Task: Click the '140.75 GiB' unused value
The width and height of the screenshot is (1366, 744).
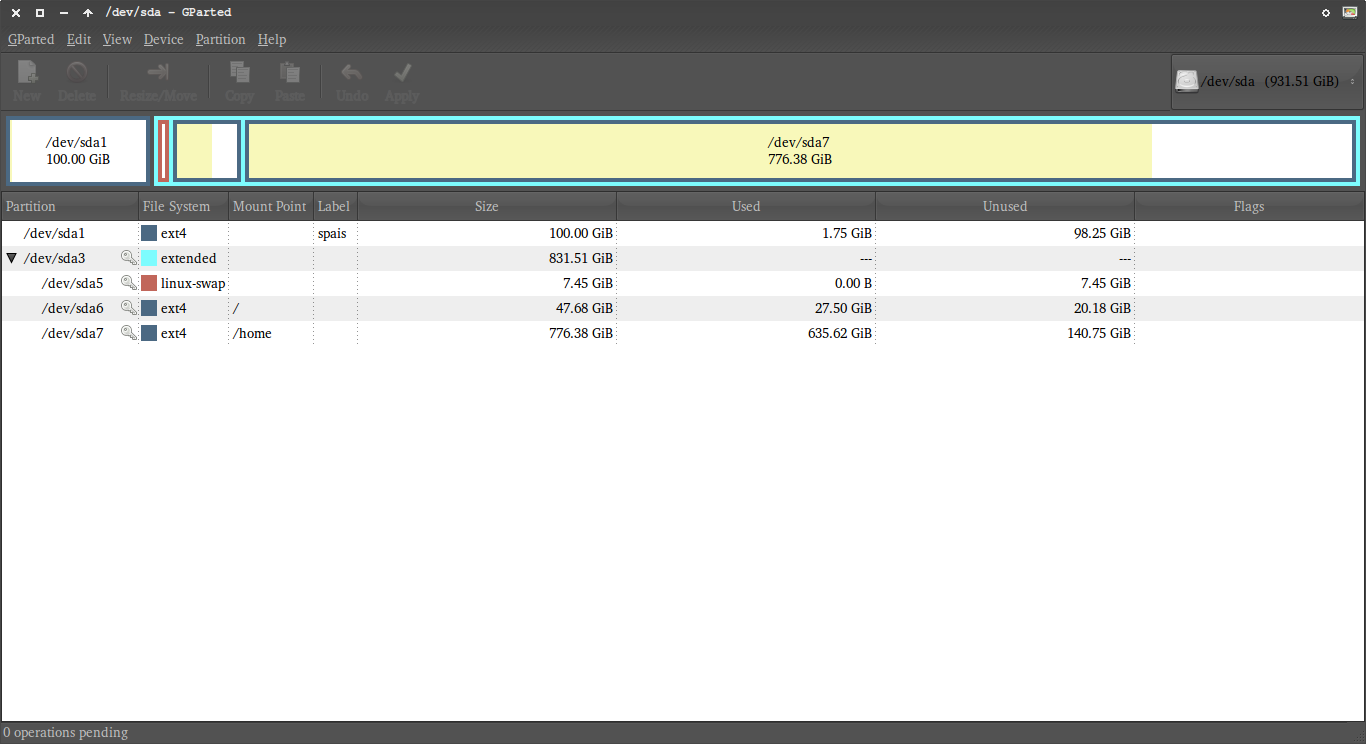Action: point(1098,333)
